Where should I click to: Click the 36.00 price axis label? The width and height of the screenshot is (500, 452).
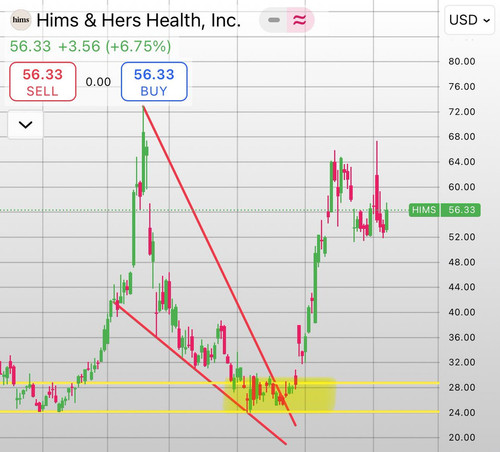tap(462, 337)
